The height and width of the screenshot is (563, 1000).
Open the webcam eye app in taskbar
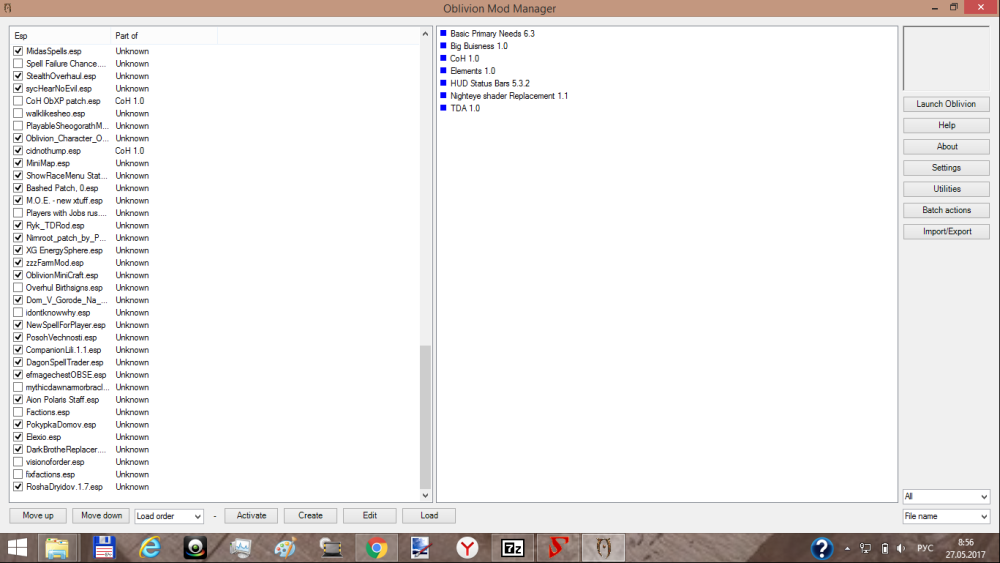(195, 548)
